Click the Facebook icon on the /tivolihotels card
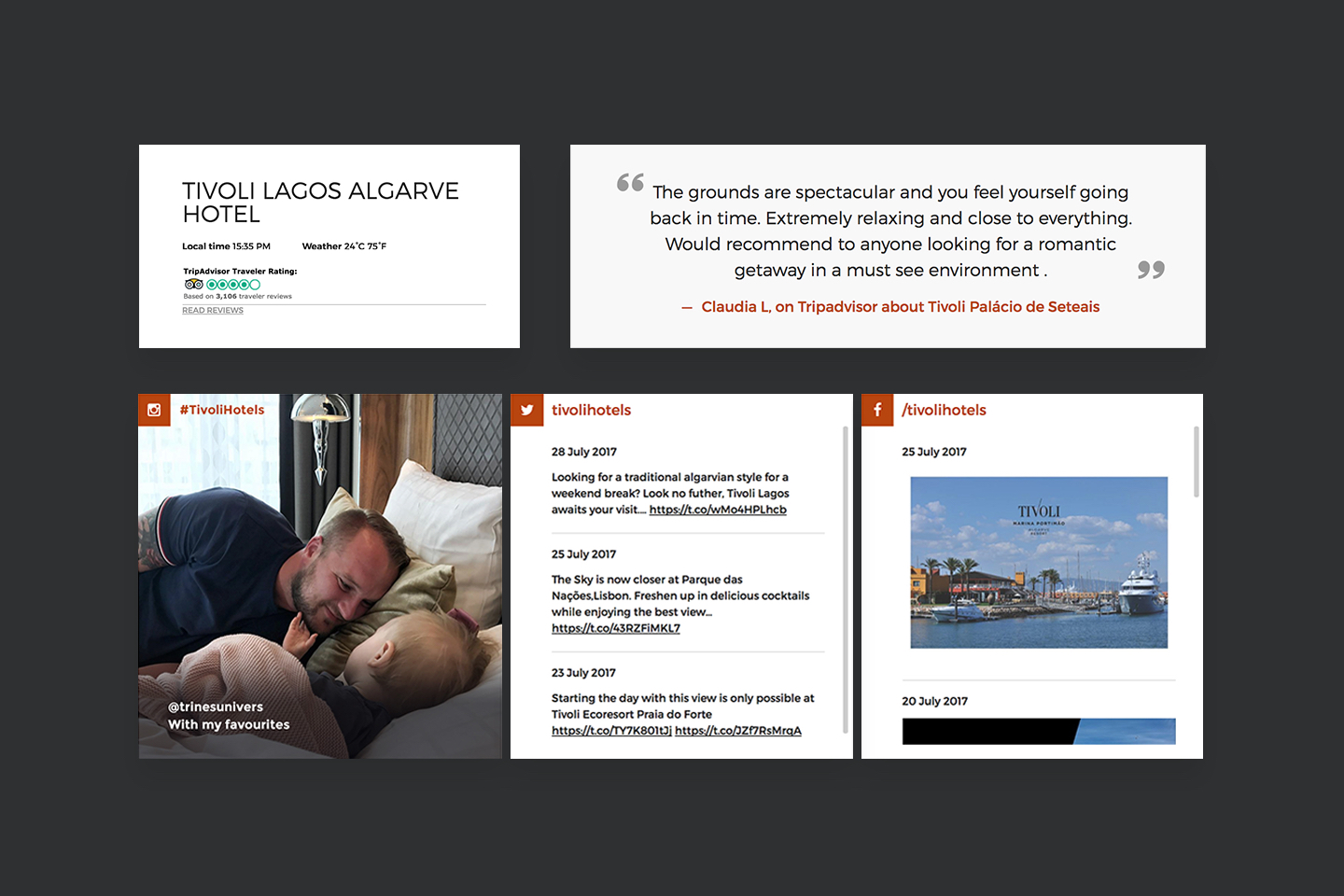Image resolution: width=1344 pixels, height=896 pixels. tap(877, 410)
